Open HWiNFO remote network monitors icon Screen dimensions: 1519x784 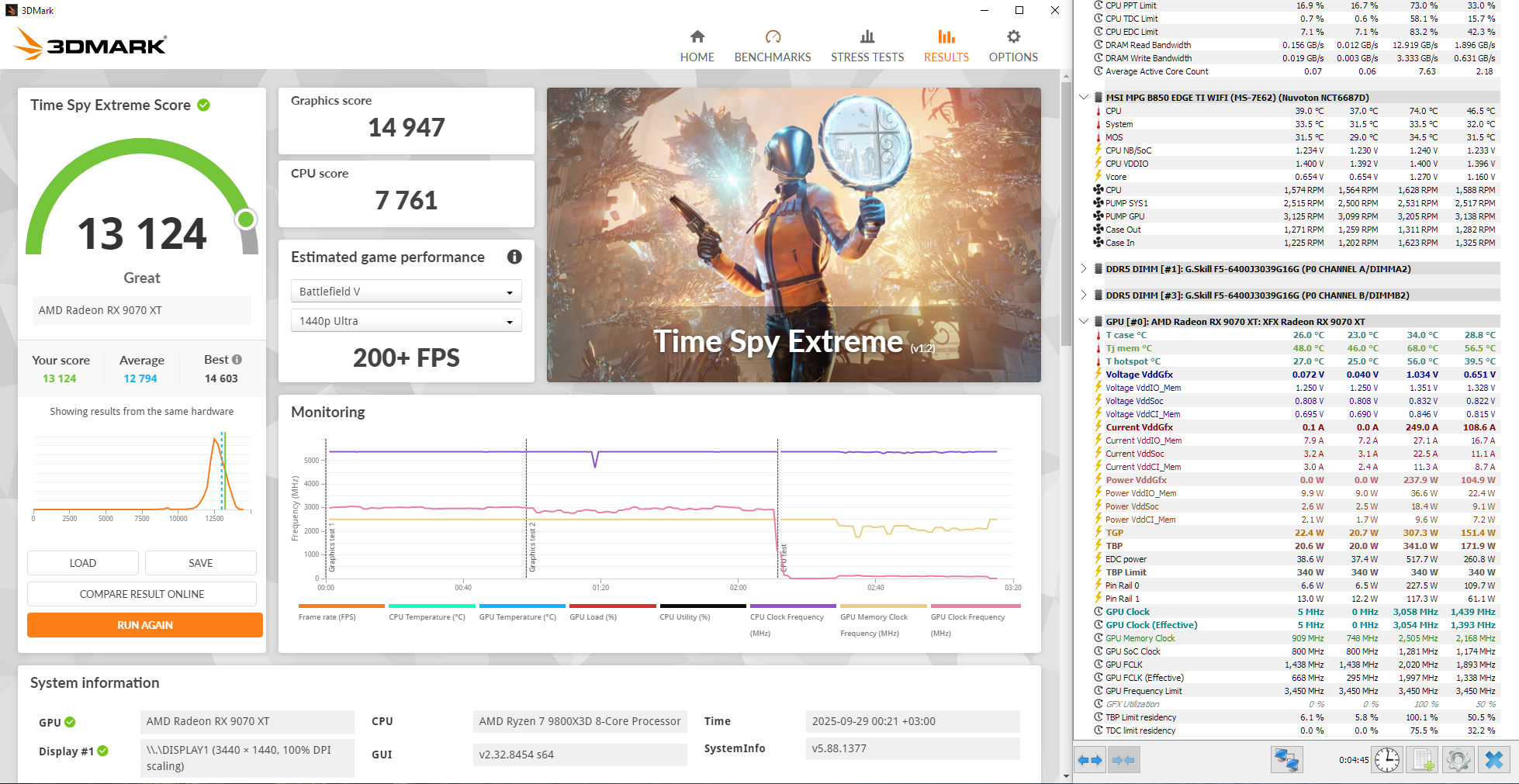(1286, 760)
